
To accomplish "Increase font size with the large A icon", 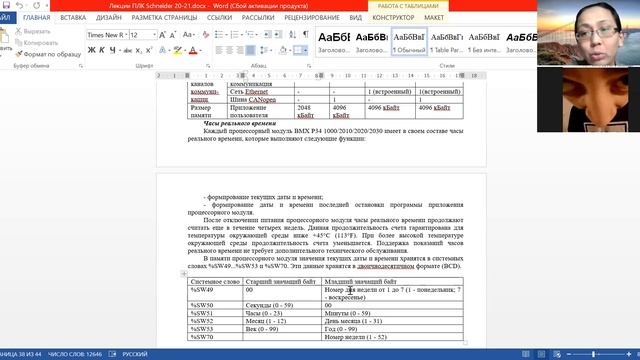I will (162, 35).
